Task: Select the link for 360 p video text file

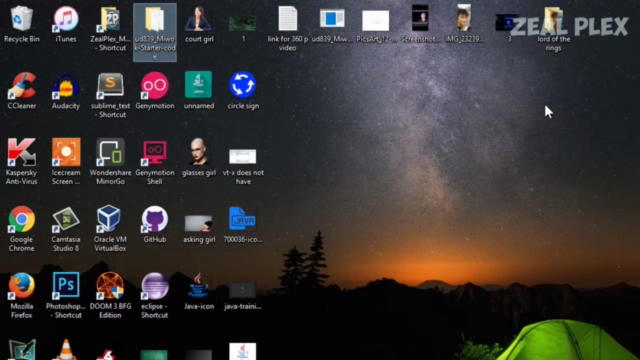Action: pos(287,19)
